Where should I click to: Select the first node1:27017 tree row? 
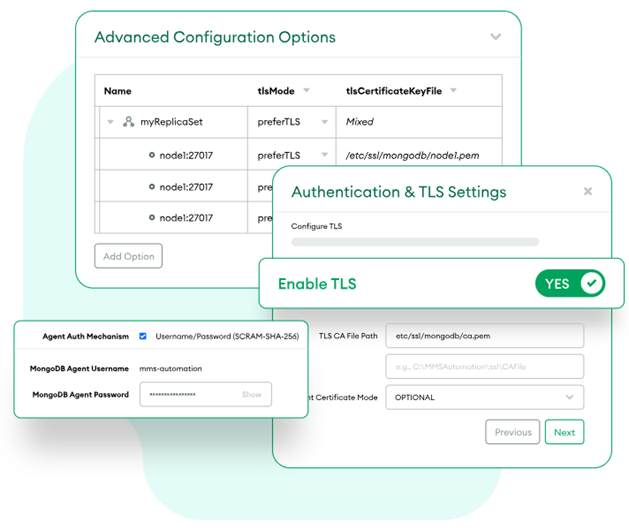tap(186, 155)
